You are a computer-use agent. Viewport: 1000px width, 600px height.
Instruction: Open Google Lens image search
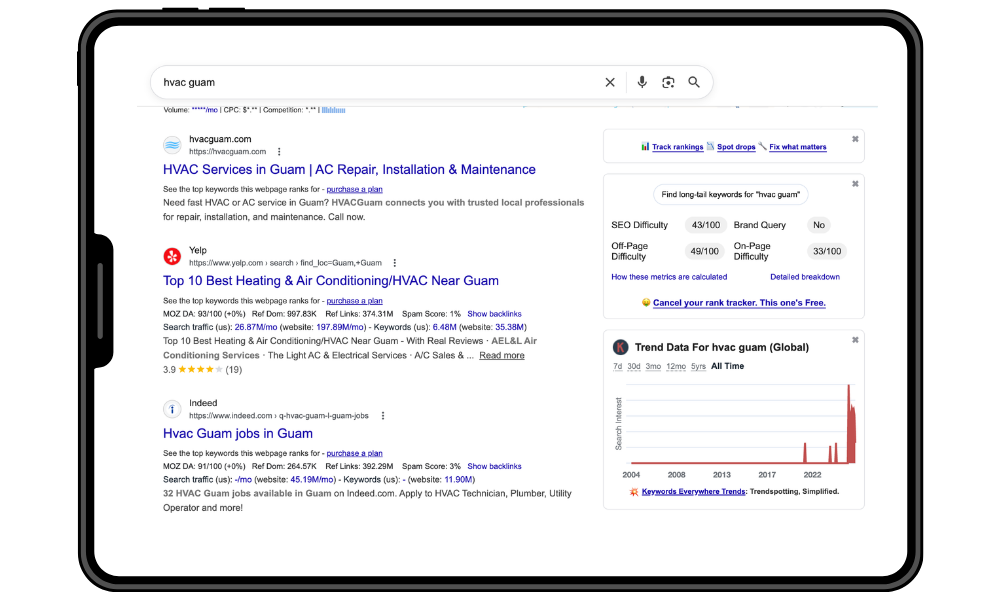[668, 82]
